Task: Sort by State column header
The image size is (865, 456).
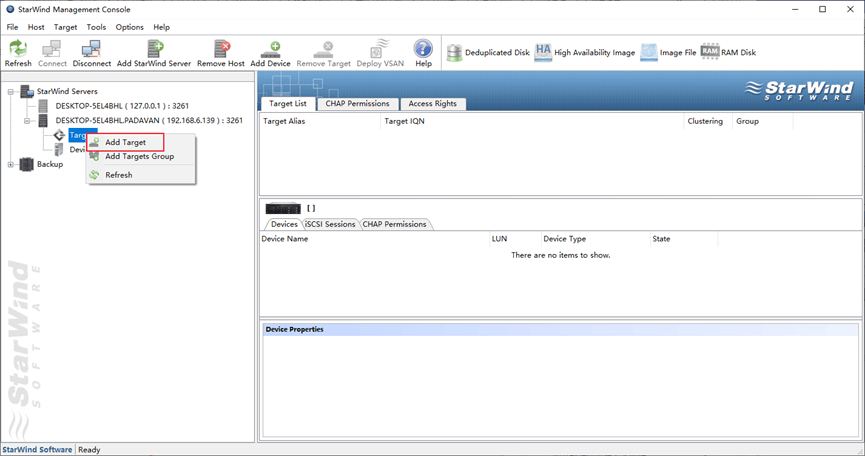Action: click(x=684, y=239)
